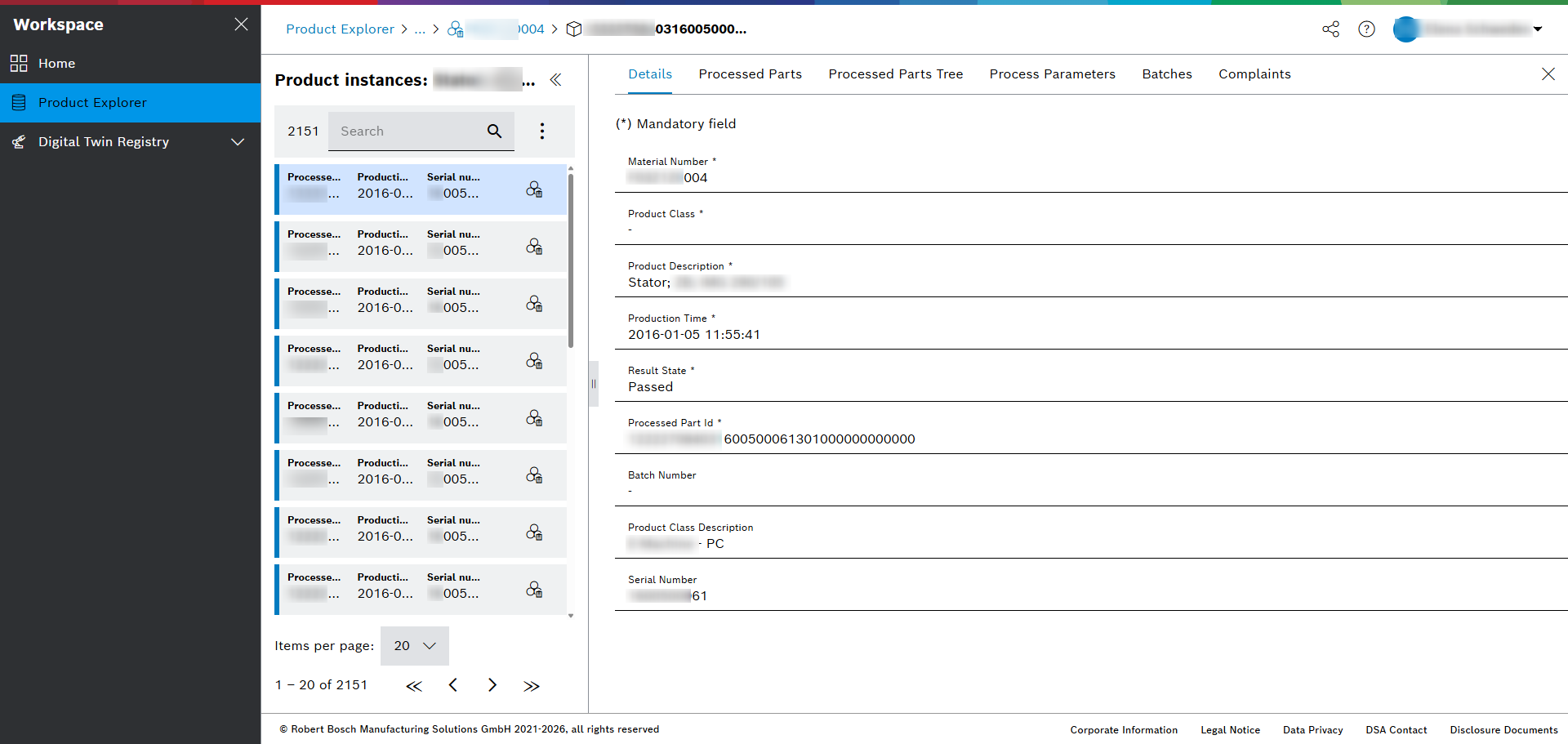Screen dimensions: 1568x744
Task: Expand the collapsed breadcrumb ellipsis
Action: pos(420,29)
